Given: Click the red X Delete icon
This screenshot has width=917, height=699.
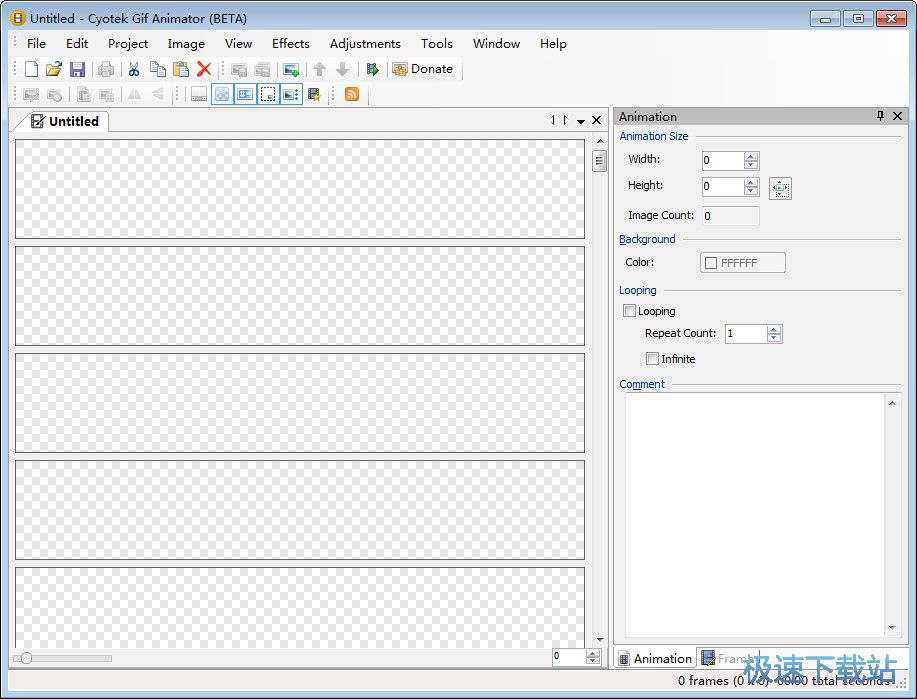Looking at the screenshot, I should click(204, 69).
